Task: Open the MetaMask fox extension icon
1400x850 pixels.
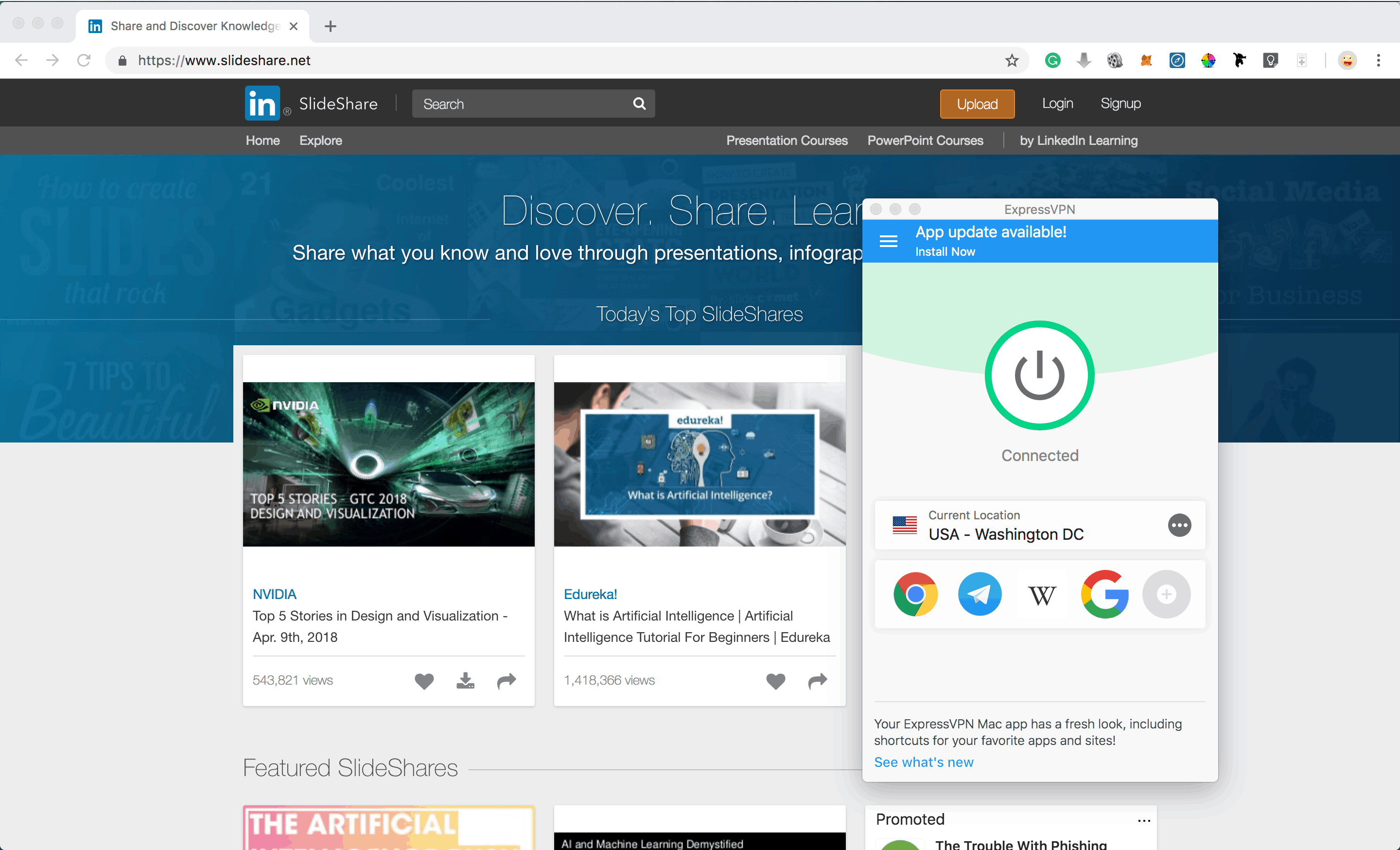Action: pos(1146,60)
